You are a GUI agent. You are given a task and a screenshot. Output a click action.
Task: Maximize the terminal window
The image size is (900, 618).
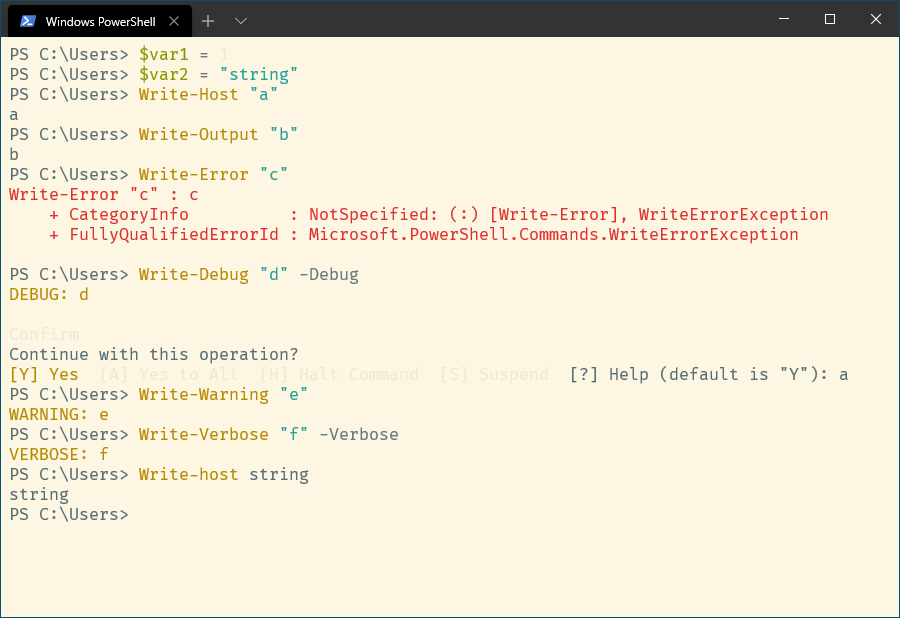(x=829, y=19)
